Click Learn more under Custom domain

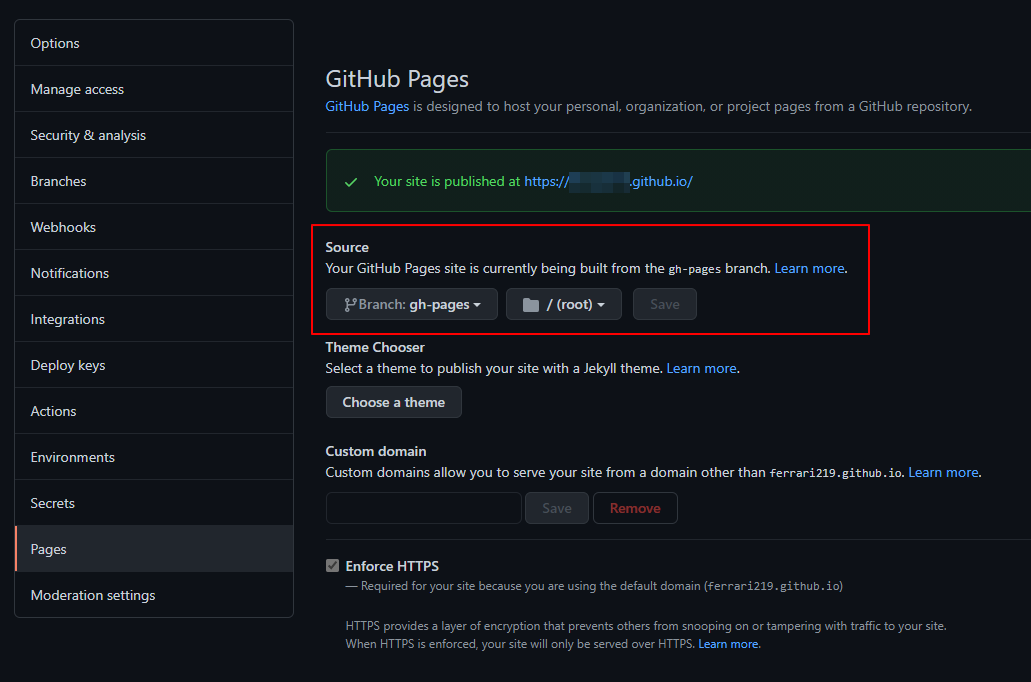coord(943,472)
